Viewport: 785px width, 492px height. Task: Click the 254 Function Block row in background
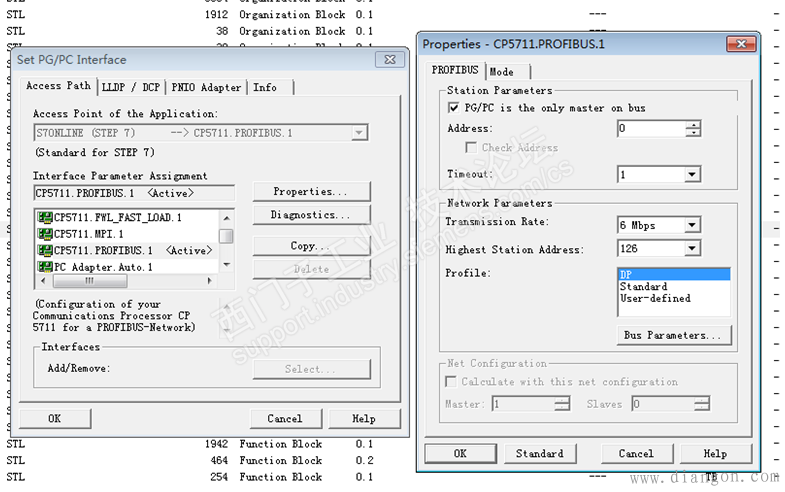[190, 477]
